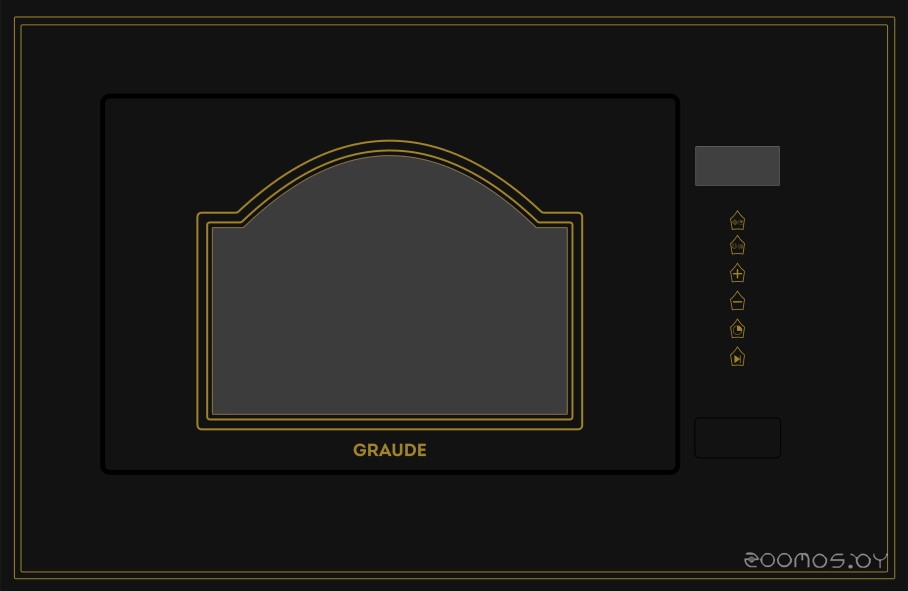Viewport: 908px width, 591px height.
Task: Tap the second pentagon icon above plus
Action: pyautogui.click(x=737, y=245)
